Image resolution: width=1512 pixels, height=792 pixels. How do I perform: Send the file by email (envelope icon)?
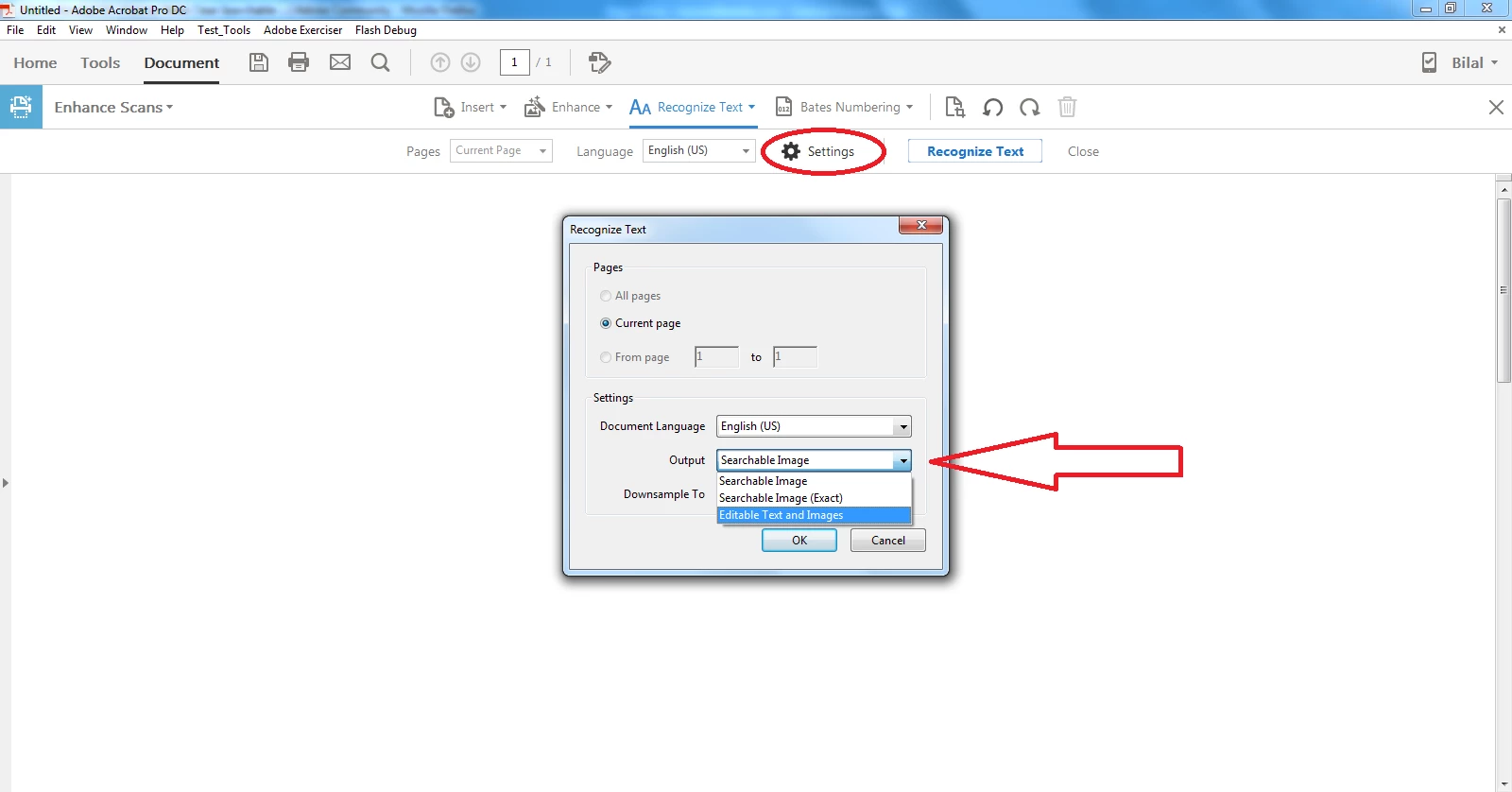point(340,62)
